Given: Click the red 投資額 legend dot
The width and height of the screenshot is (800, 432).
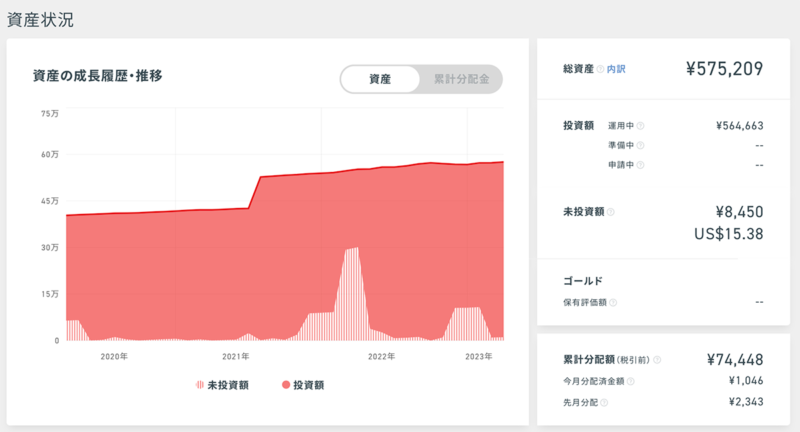Looking at the screenshot, I should 286,385.
